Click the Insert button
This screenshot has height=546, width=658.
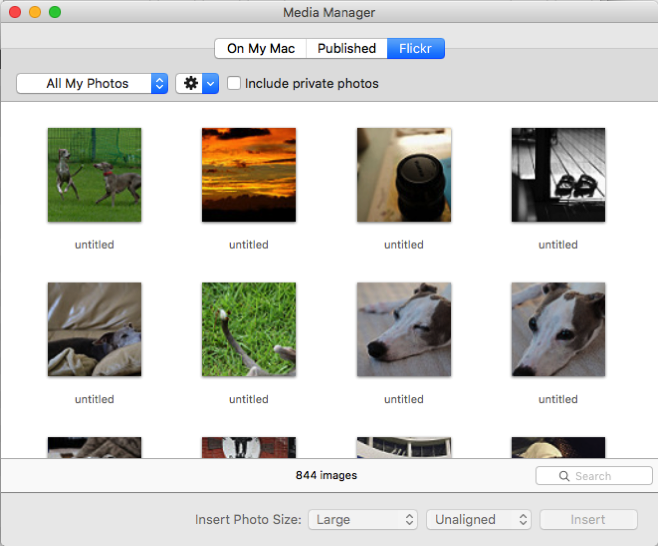pos(588,520)
